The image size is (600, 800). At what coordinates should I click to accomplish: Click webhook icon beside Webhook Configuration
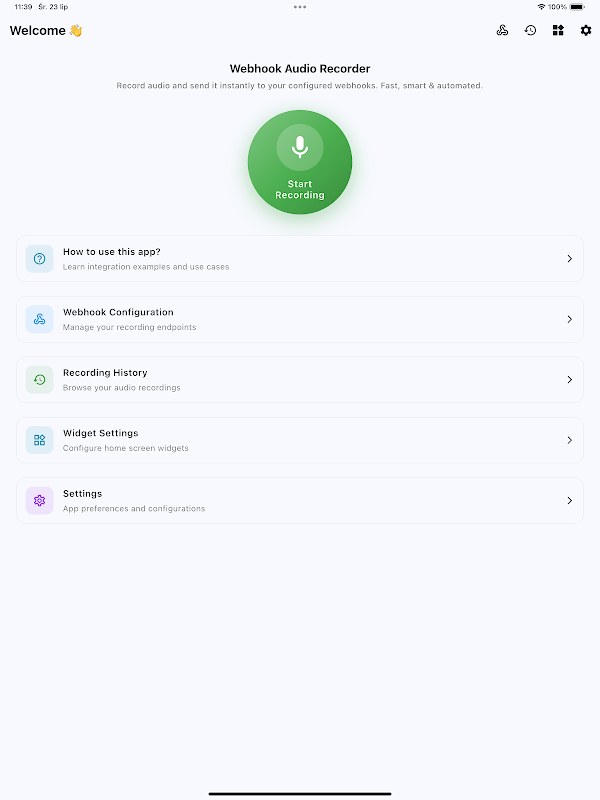click(x=39, y=319)
